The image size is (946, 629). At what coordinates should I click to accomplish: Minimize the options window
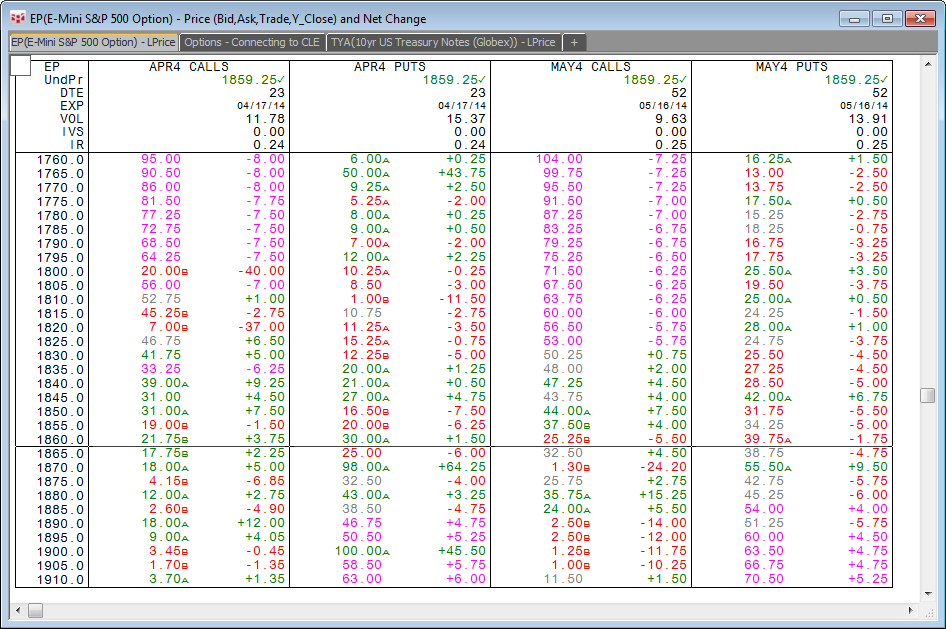854,18
